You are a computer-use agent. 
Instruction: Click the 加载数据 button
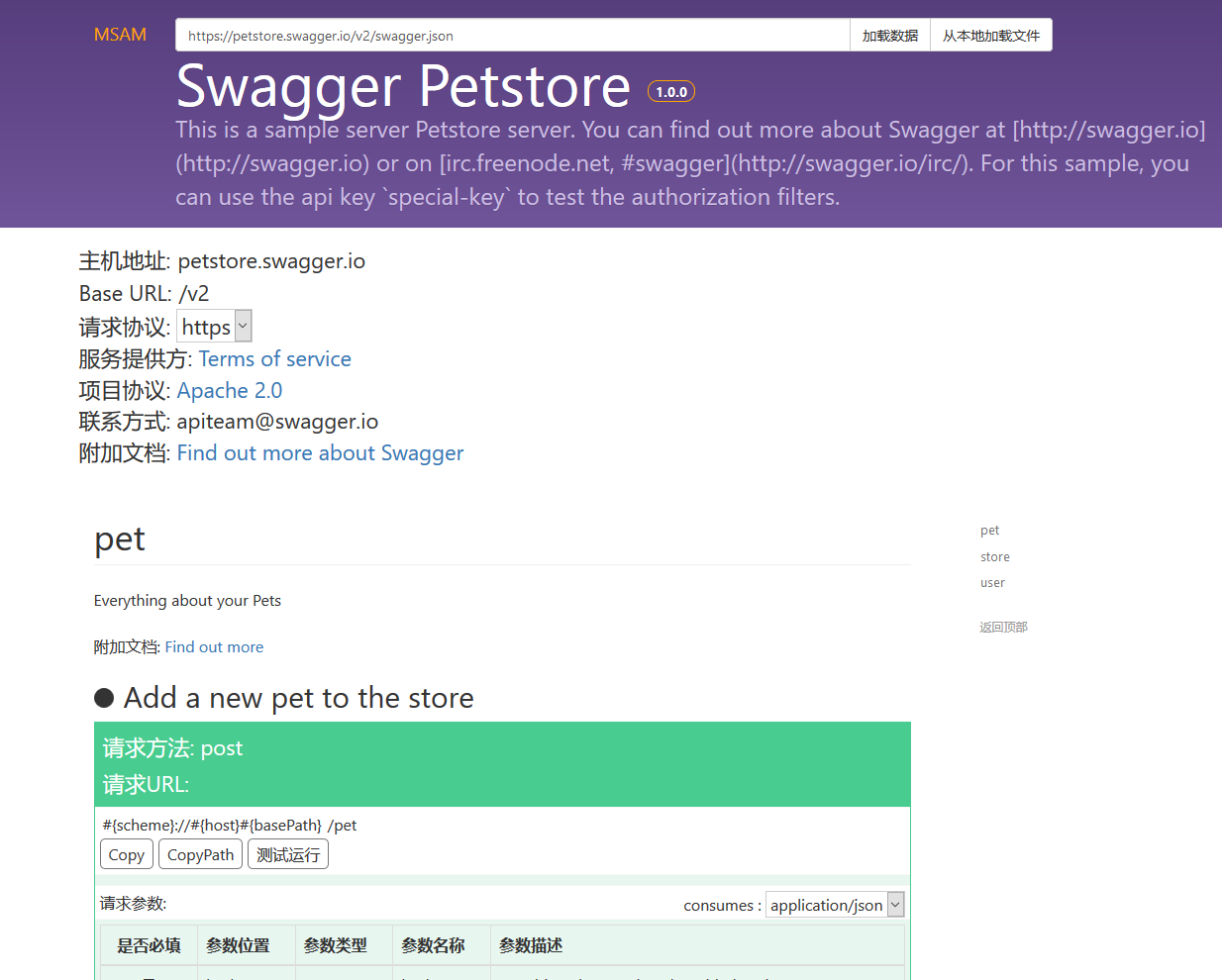890,35
